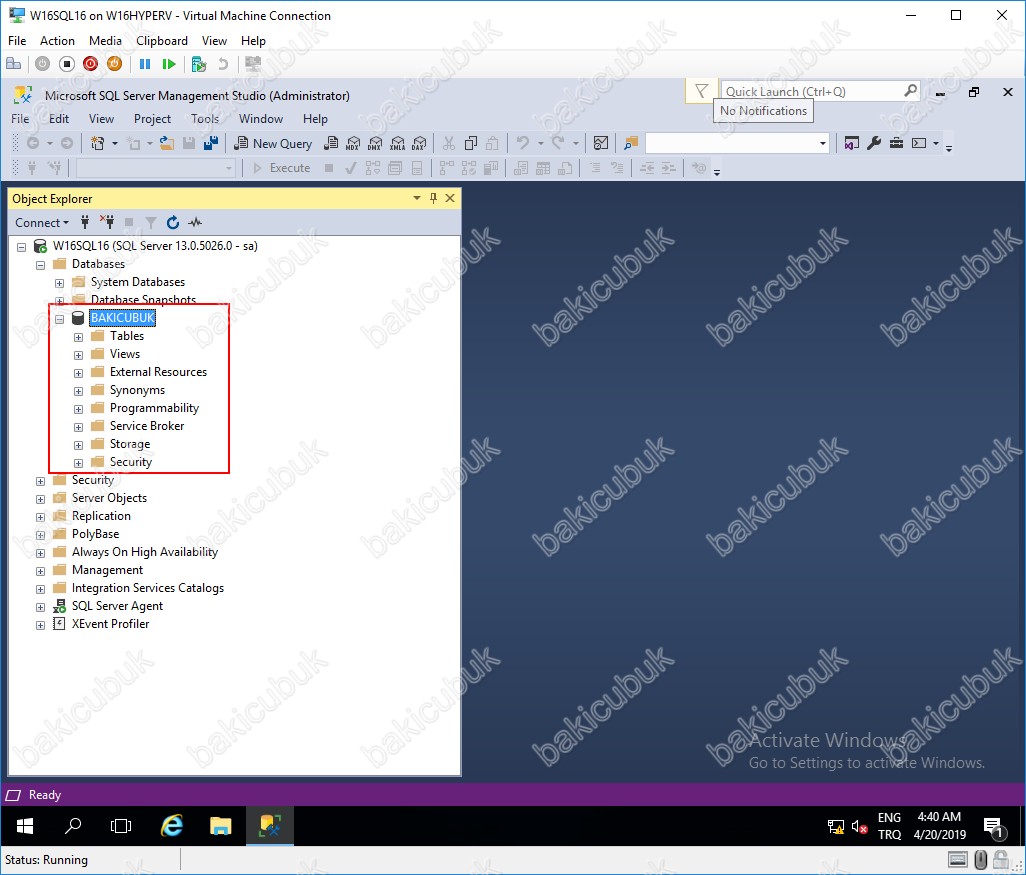Expand the System Databases folder

coord(60,283)
